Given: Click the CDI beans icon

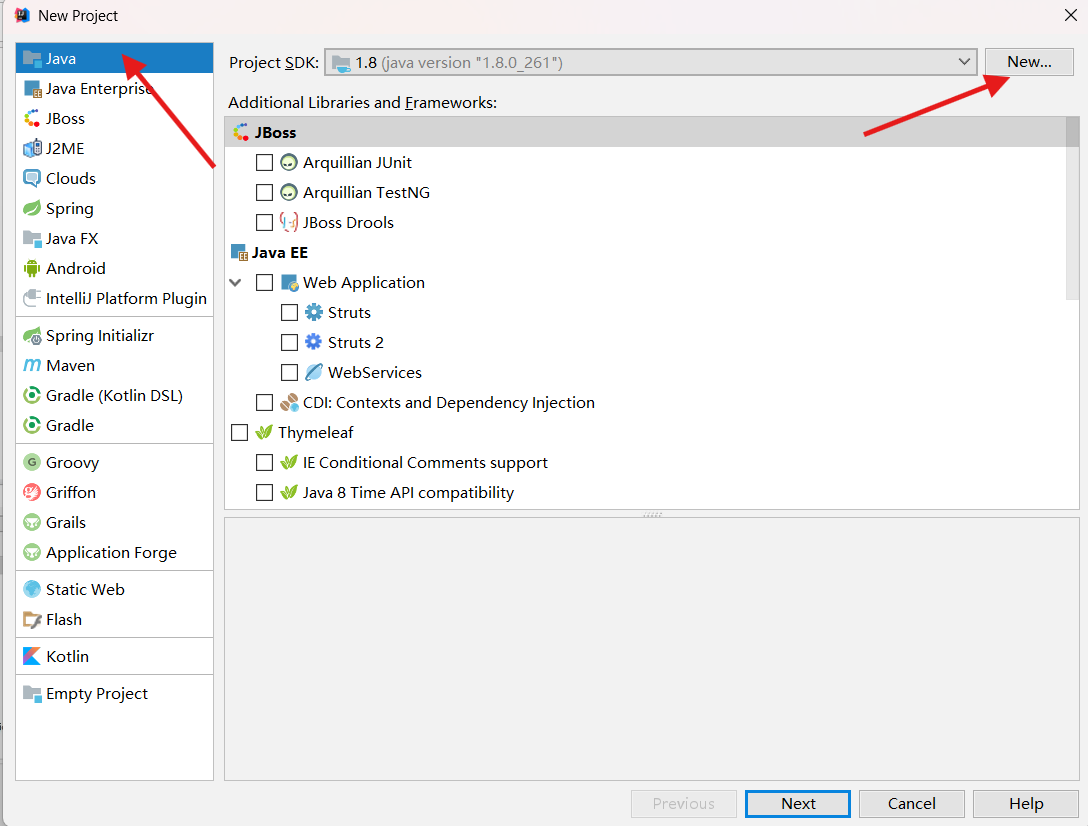Looking at the screenshot, I should 289,403.
